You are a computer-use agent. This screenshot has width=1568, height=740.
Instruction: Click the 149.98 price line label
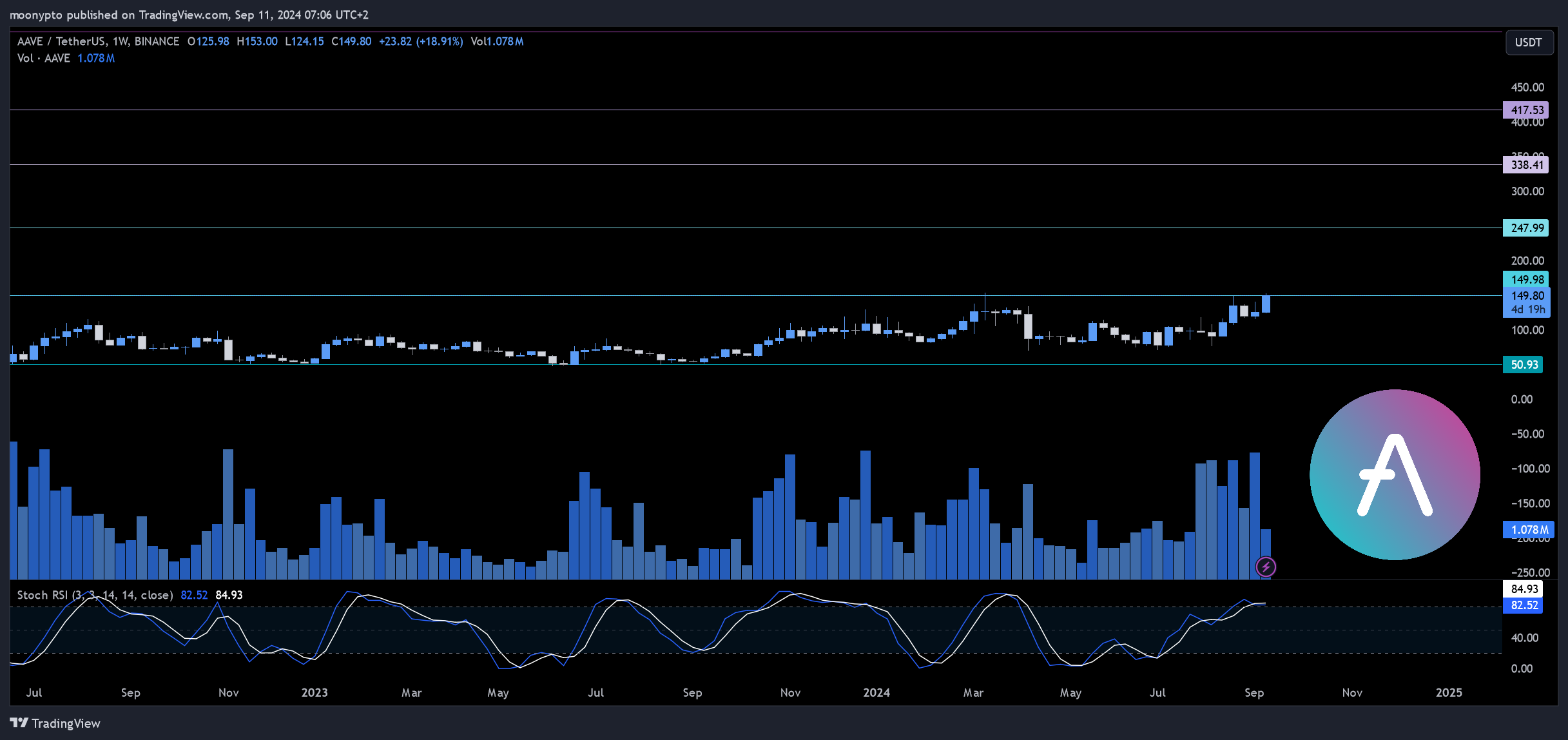point(1525,280)
